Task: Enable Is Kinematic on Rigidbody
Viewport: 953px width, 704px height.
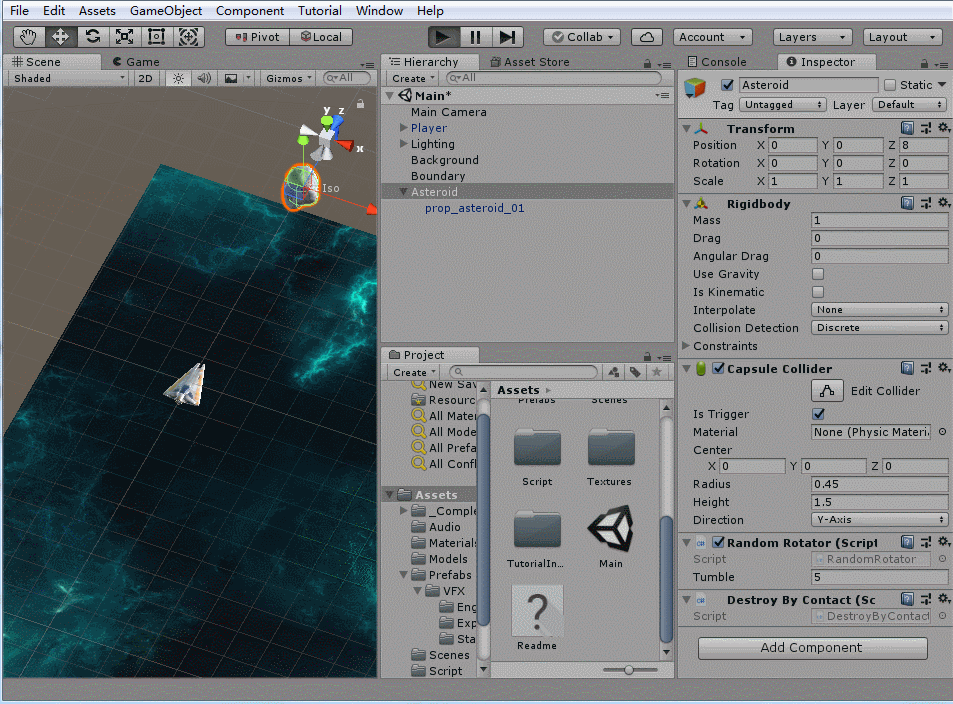Action: [818, 292]
